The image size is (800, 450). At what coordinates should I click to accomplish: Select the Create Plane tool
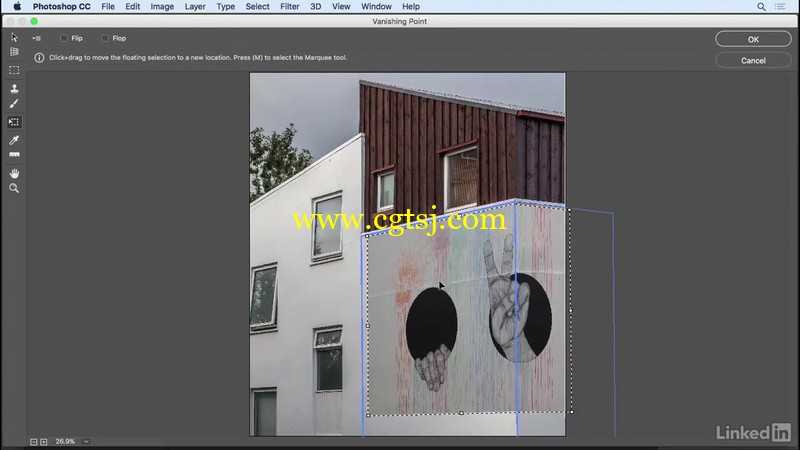pos(14,52)
